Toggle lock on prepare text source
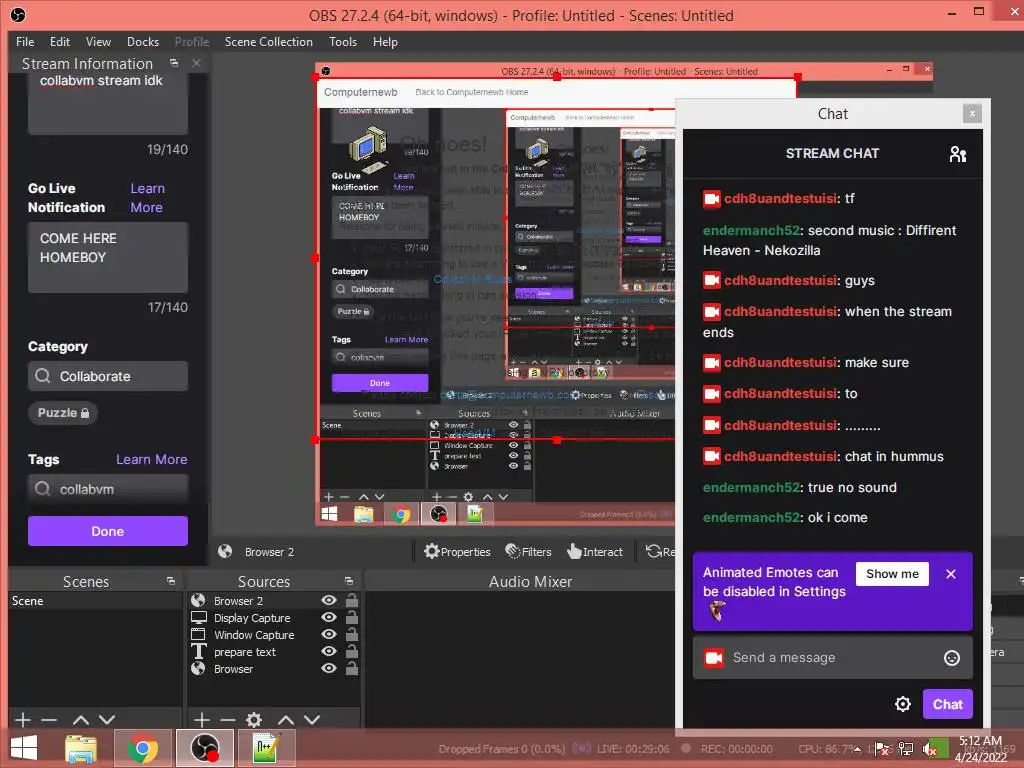Viewport: 1024px width, 768px height. (x=351, y=650)
